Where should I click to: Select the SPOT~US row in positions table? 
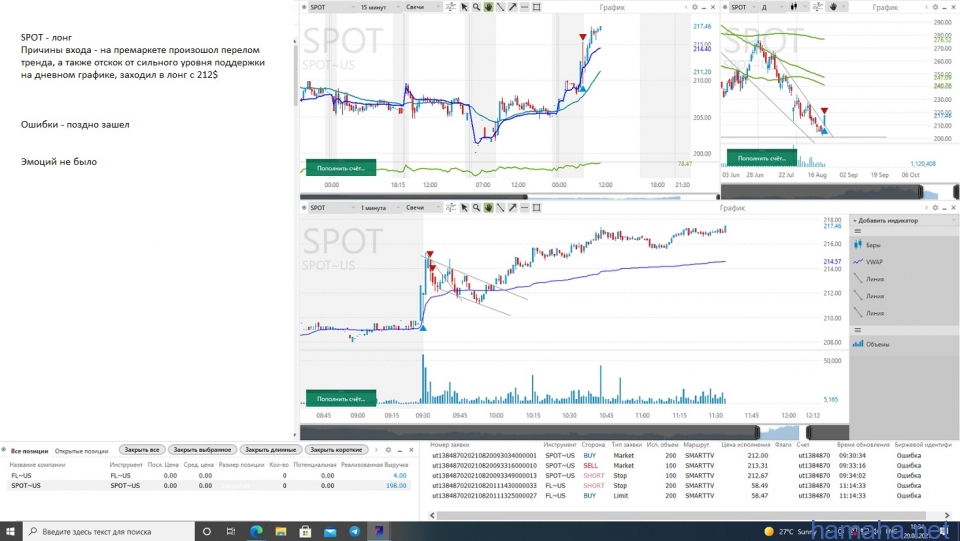click(x=208, y=485)
